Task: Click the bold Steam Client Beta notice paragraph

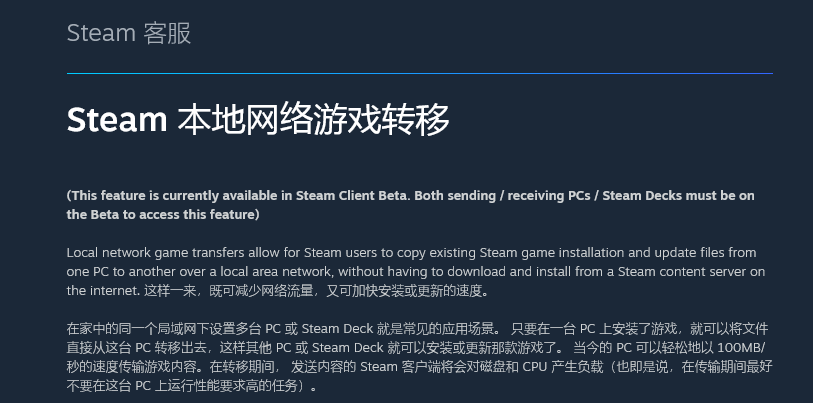Action: coord(411,205)
